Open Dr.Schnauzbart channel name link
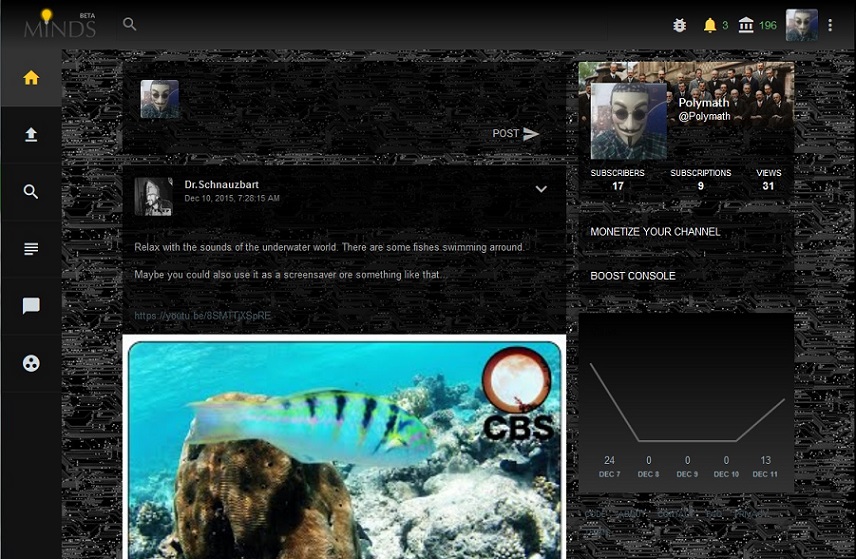 tap(222, 185)
